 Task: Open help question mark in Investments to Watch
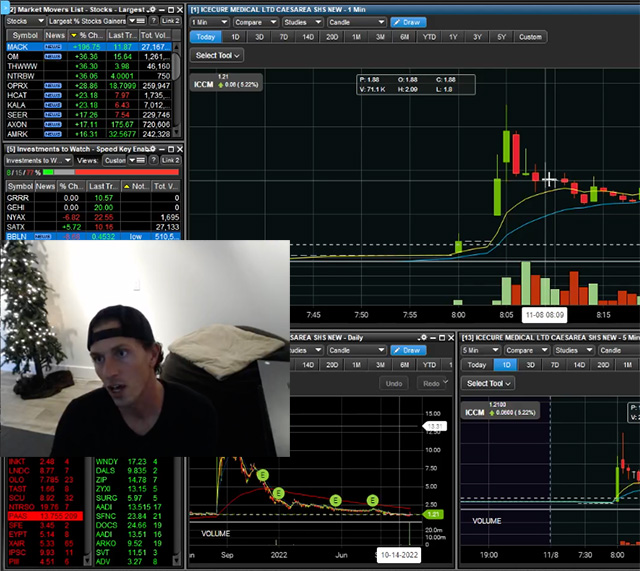tap(153, 160)
